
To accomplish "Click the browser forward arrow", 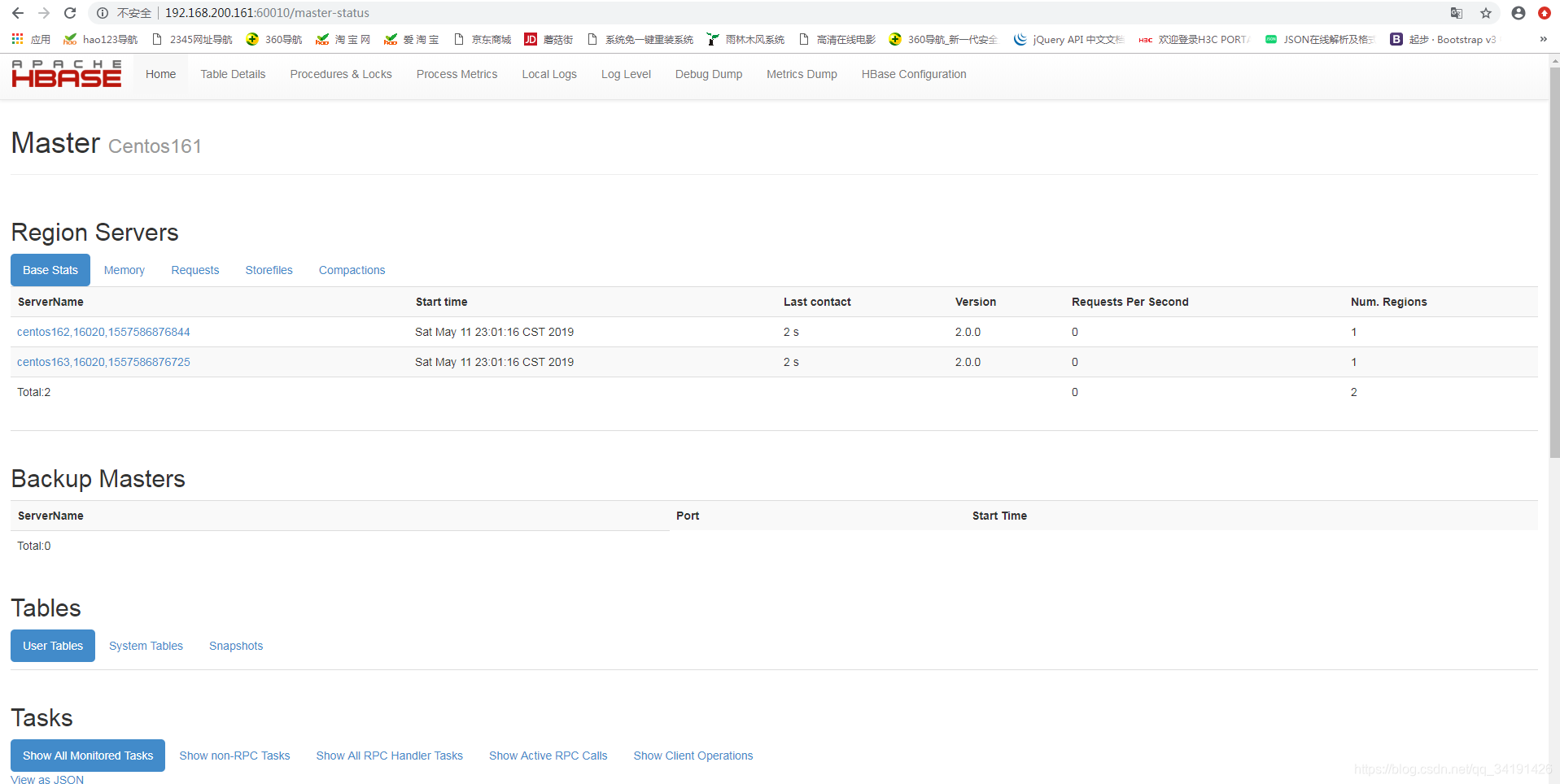I will (x=44, y=13).
